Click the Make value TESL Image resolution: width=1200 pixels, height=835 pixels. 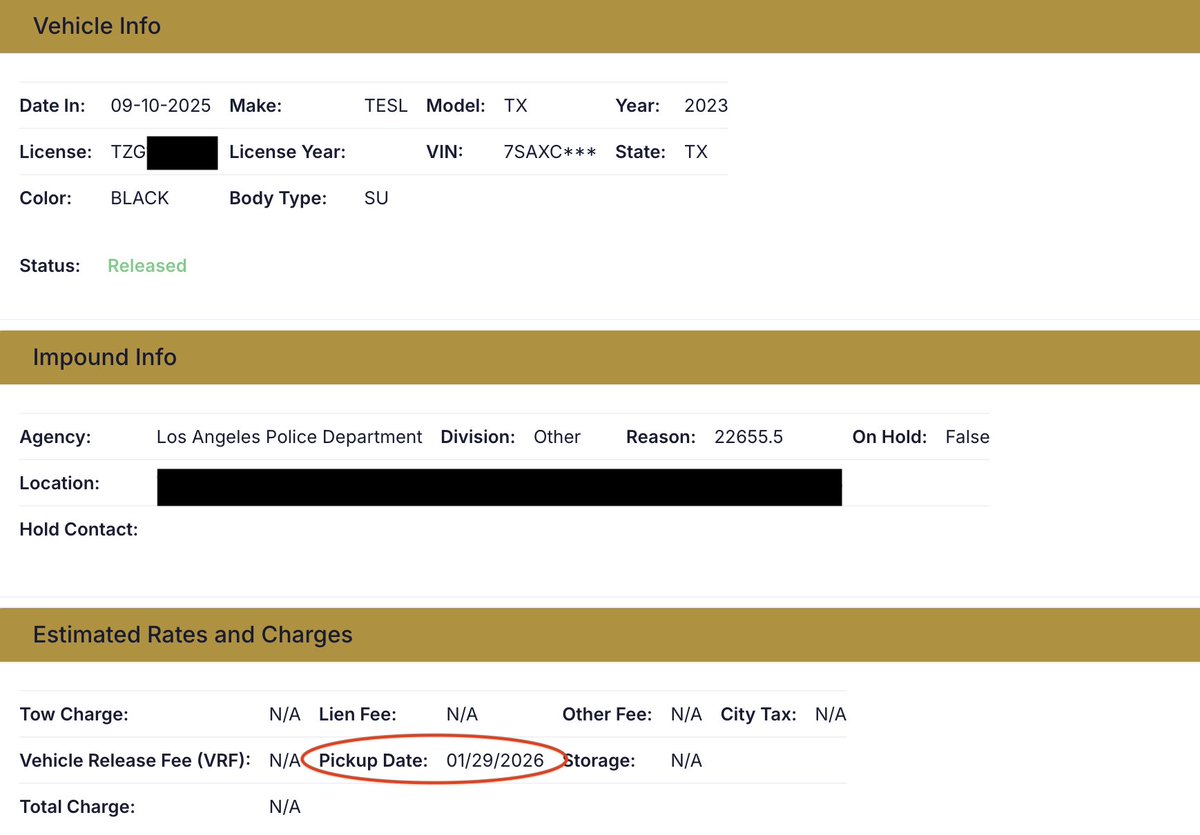click(x=386, y=106)
